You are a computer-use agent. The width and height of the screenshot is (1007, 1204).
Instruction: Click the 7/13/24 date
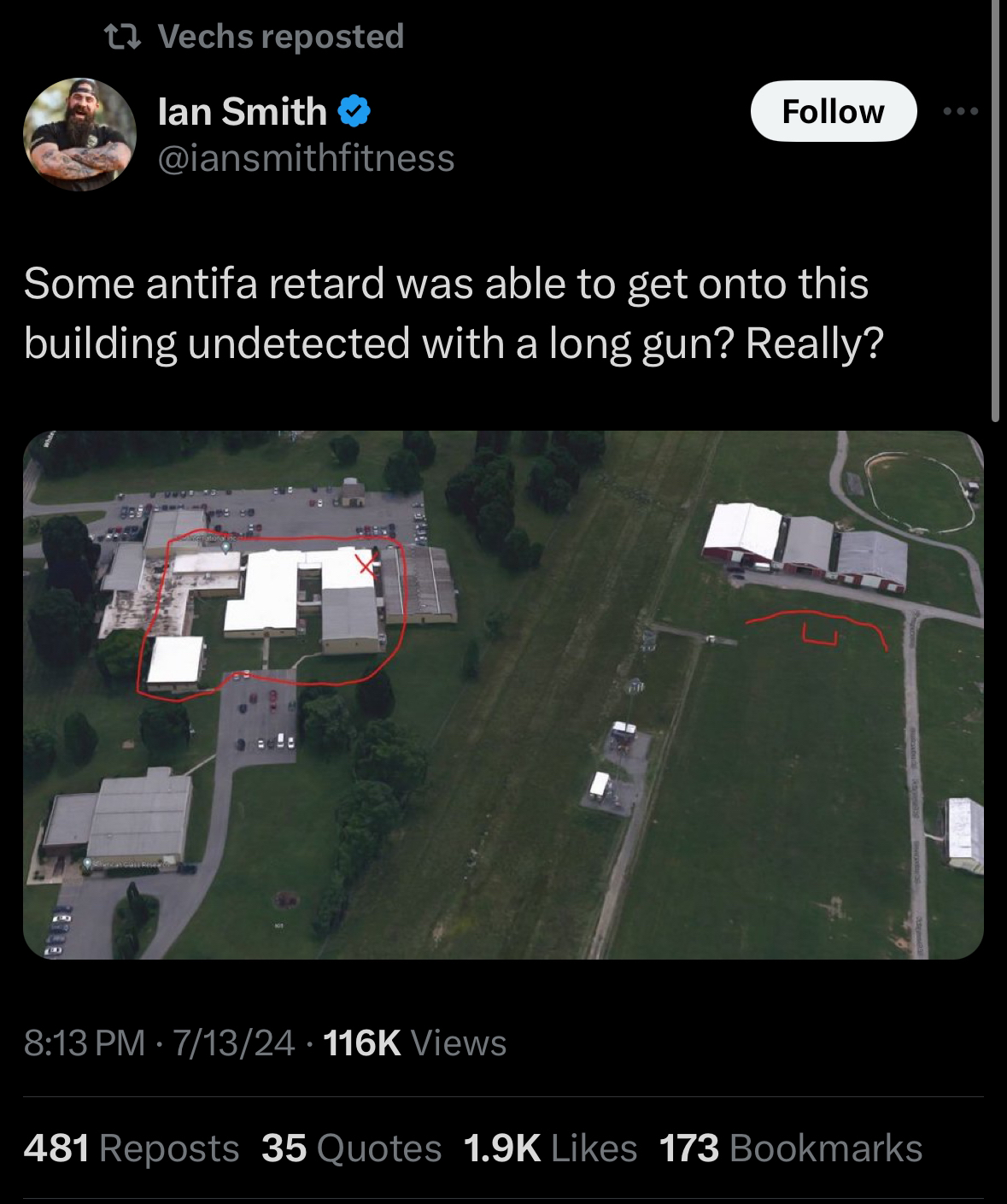coord(234,1042)
